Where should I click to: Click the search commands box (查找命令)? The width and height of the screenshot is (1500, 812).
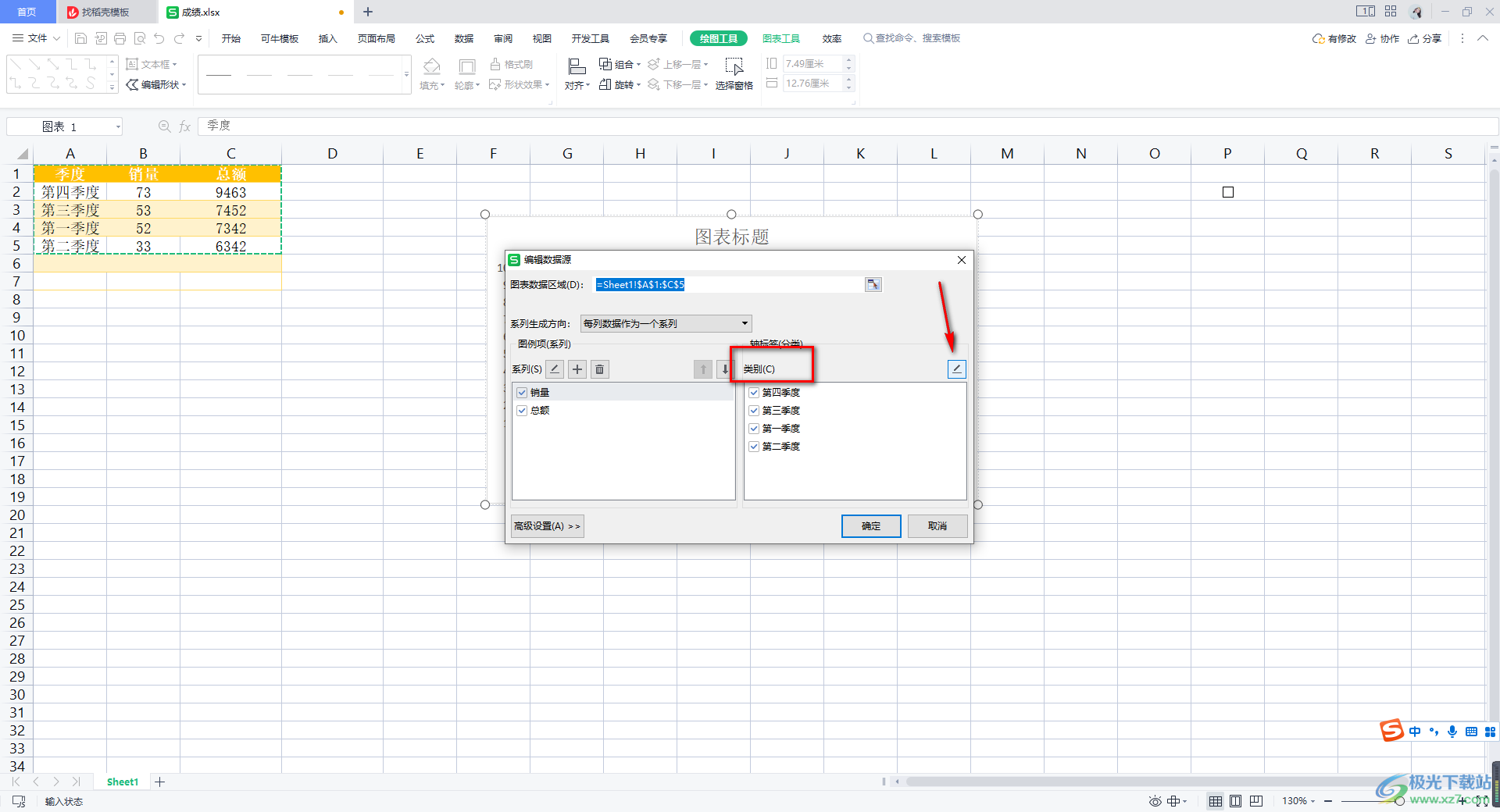coord(912,38)
